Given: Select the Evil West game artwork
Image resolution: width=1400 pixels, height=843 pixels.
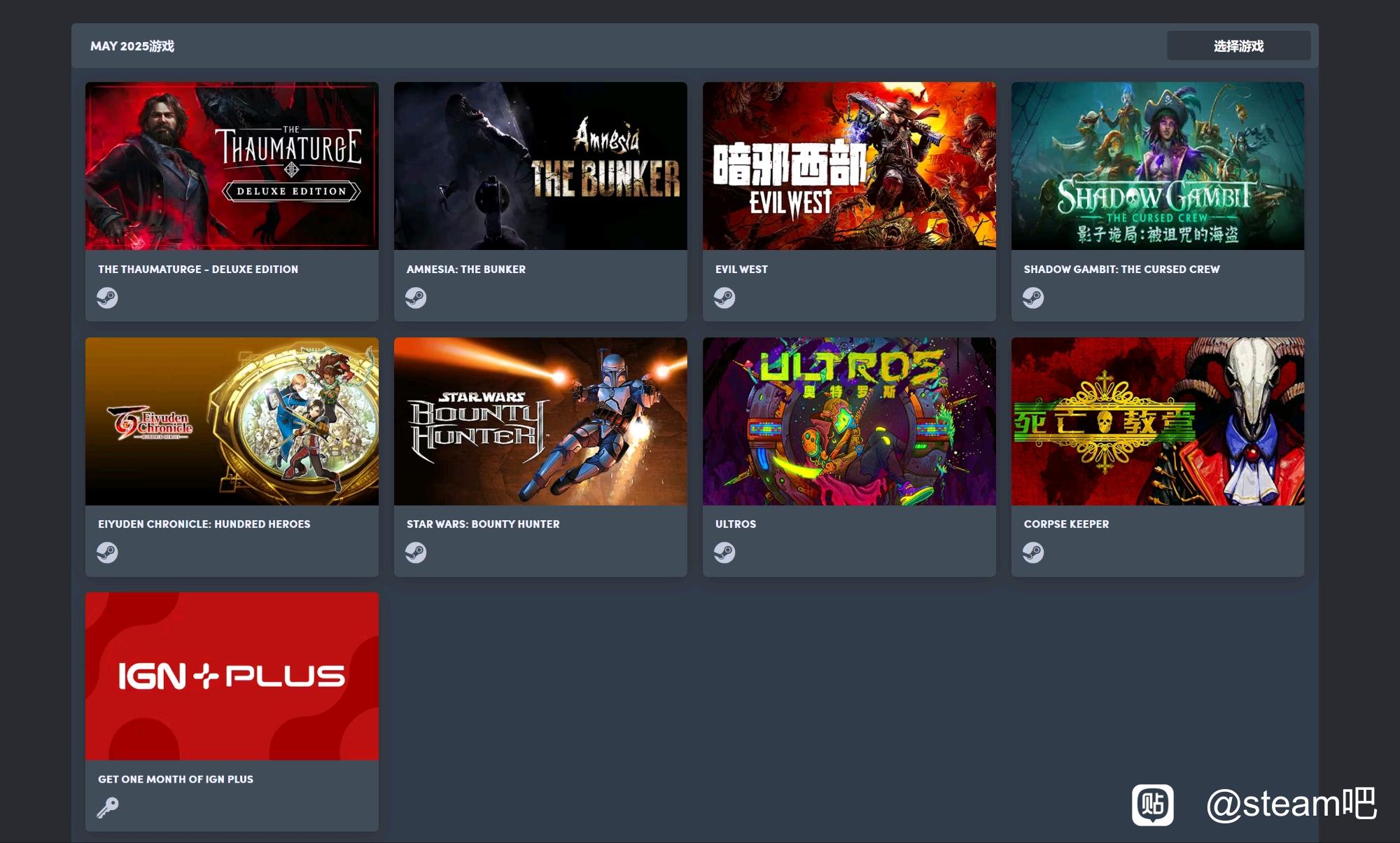Looking at the screenshot, I should click(849, 166).
